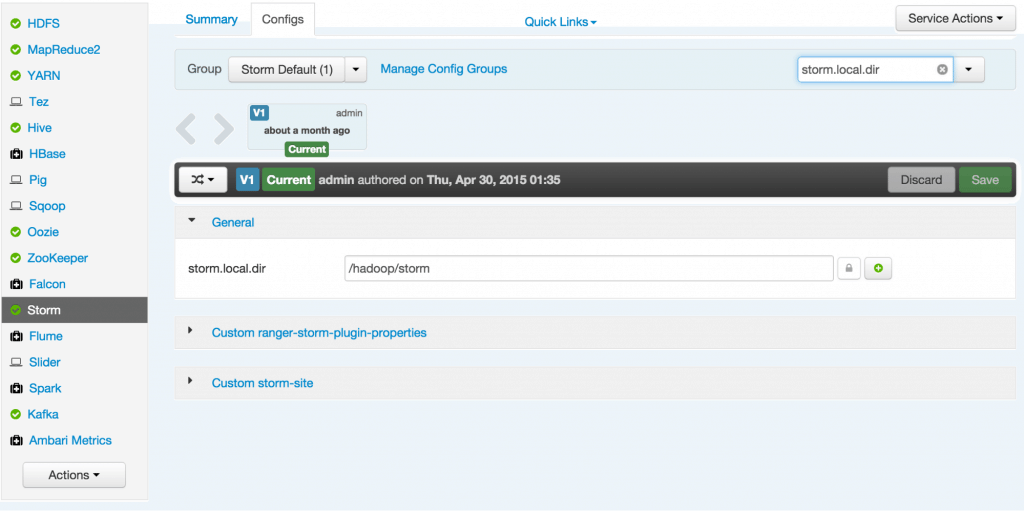Open the Service Actions dropdown

click(955, 18)
